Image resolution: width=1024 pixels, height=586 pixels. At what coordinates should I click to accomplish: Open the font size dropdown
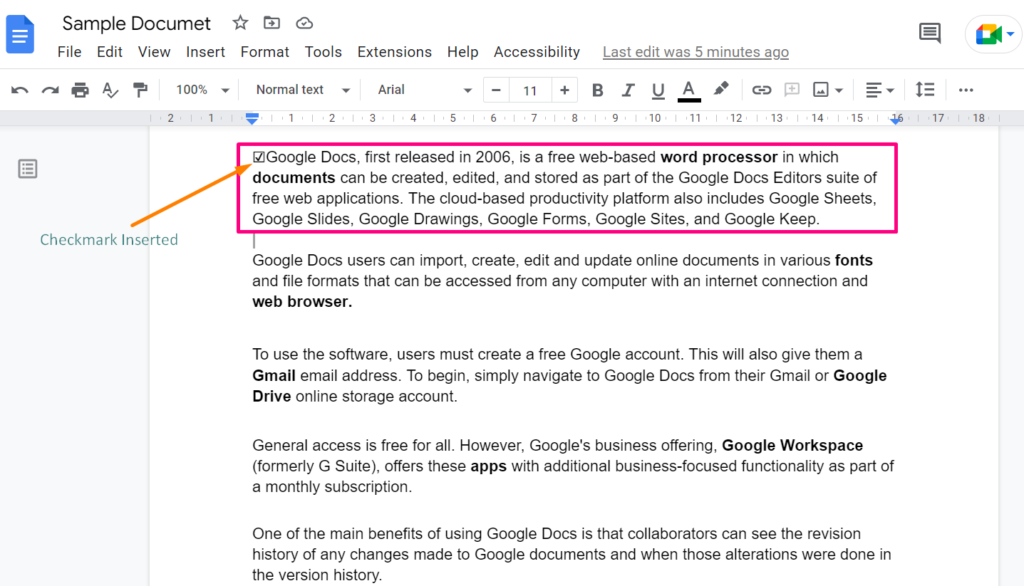tap(530, 89)
